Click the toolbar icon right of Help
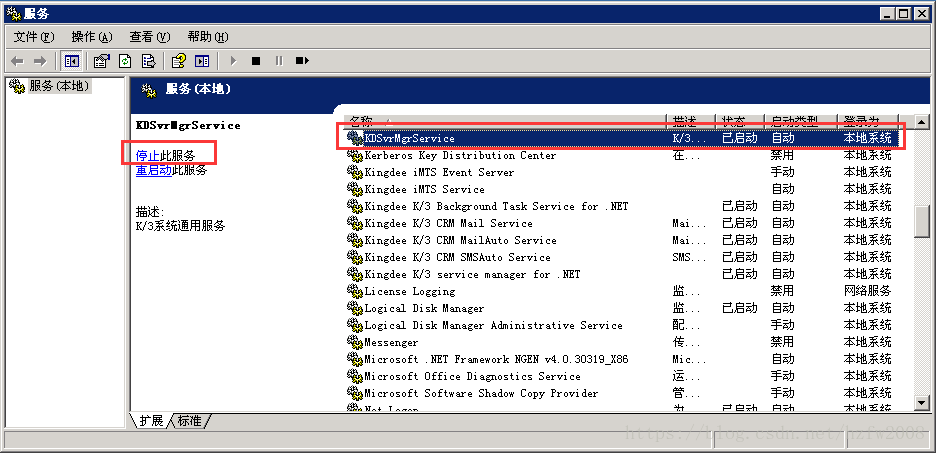Screen dimensions: 936x453 tap(202, 61)
